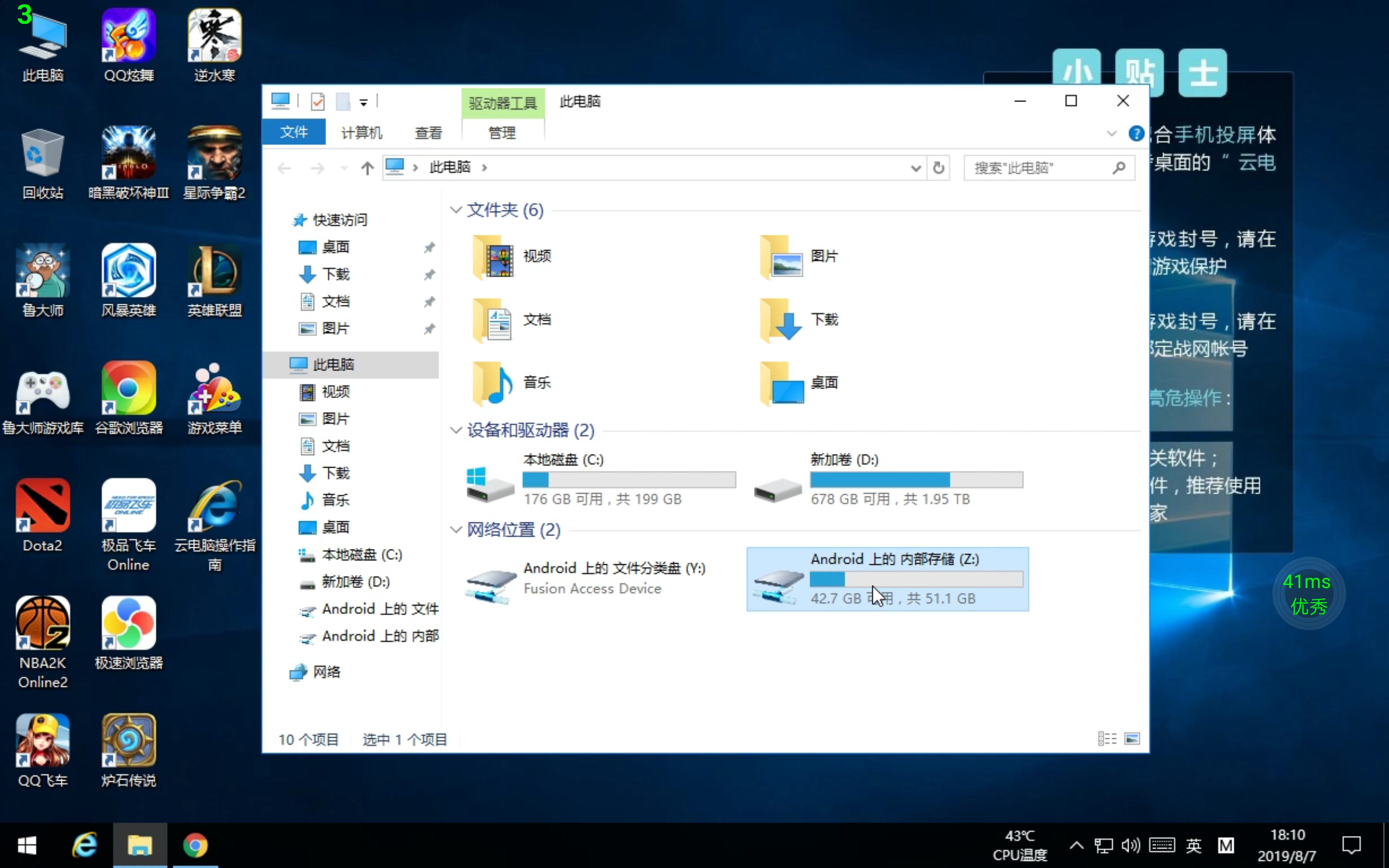Click 英 language indicator to switch input method
Viewport: 1389px width, 868px height.
(1194, 845)
